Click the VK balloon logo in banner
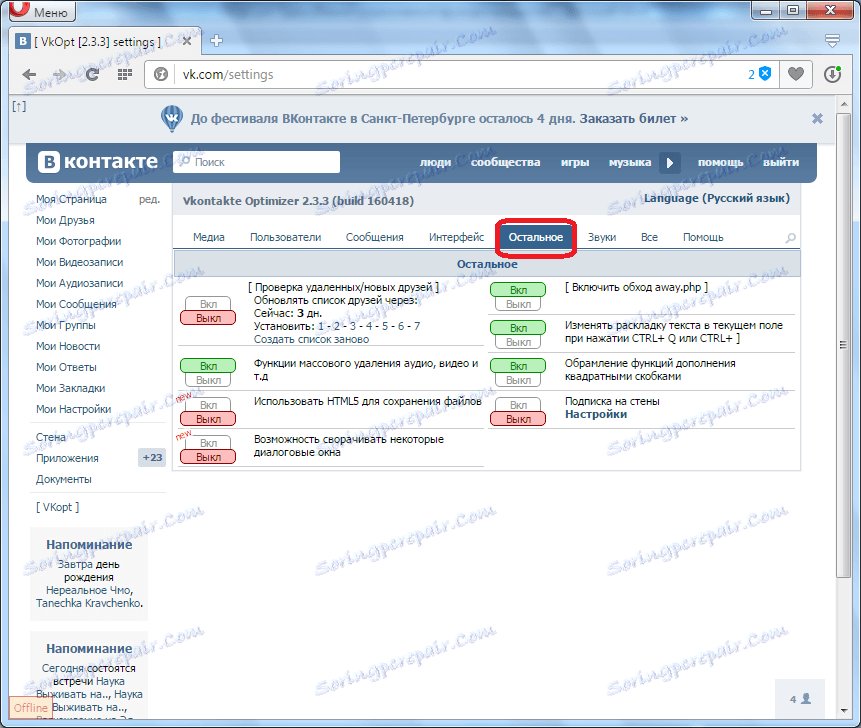 click(172, 119)
